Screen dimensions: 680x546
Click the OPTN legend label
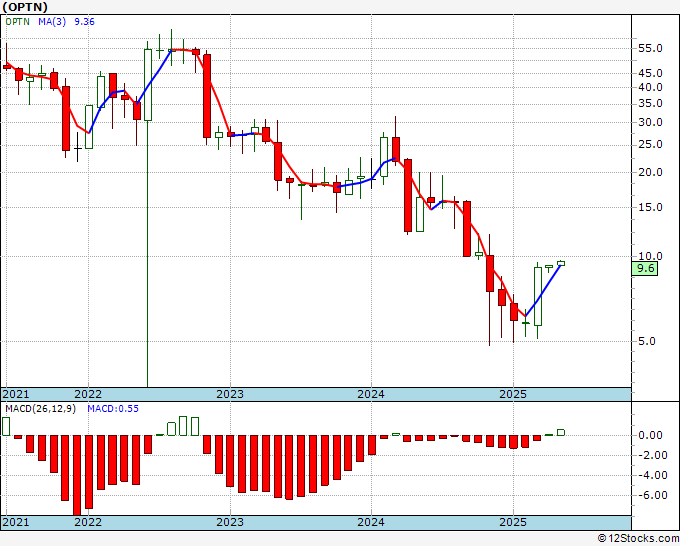[x=17, y=22]
